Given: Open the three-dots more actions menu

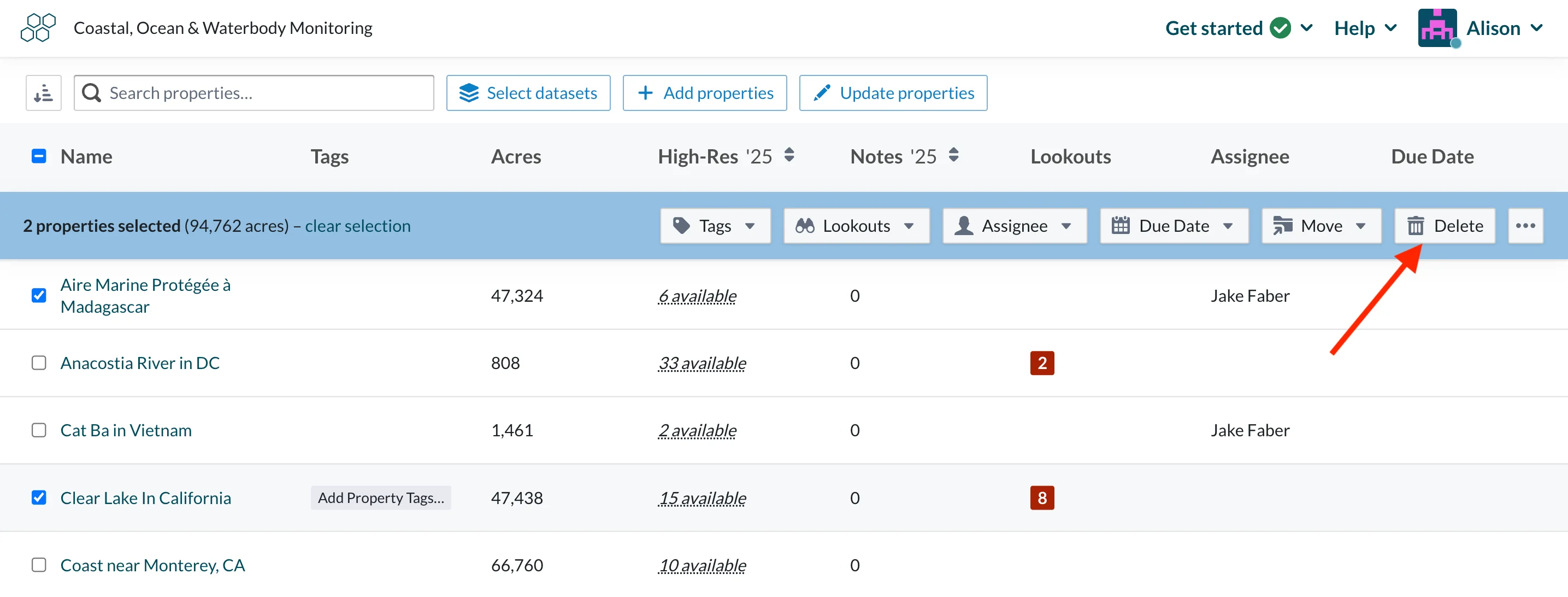Looking at the screenshot, I should point(1525,226).
